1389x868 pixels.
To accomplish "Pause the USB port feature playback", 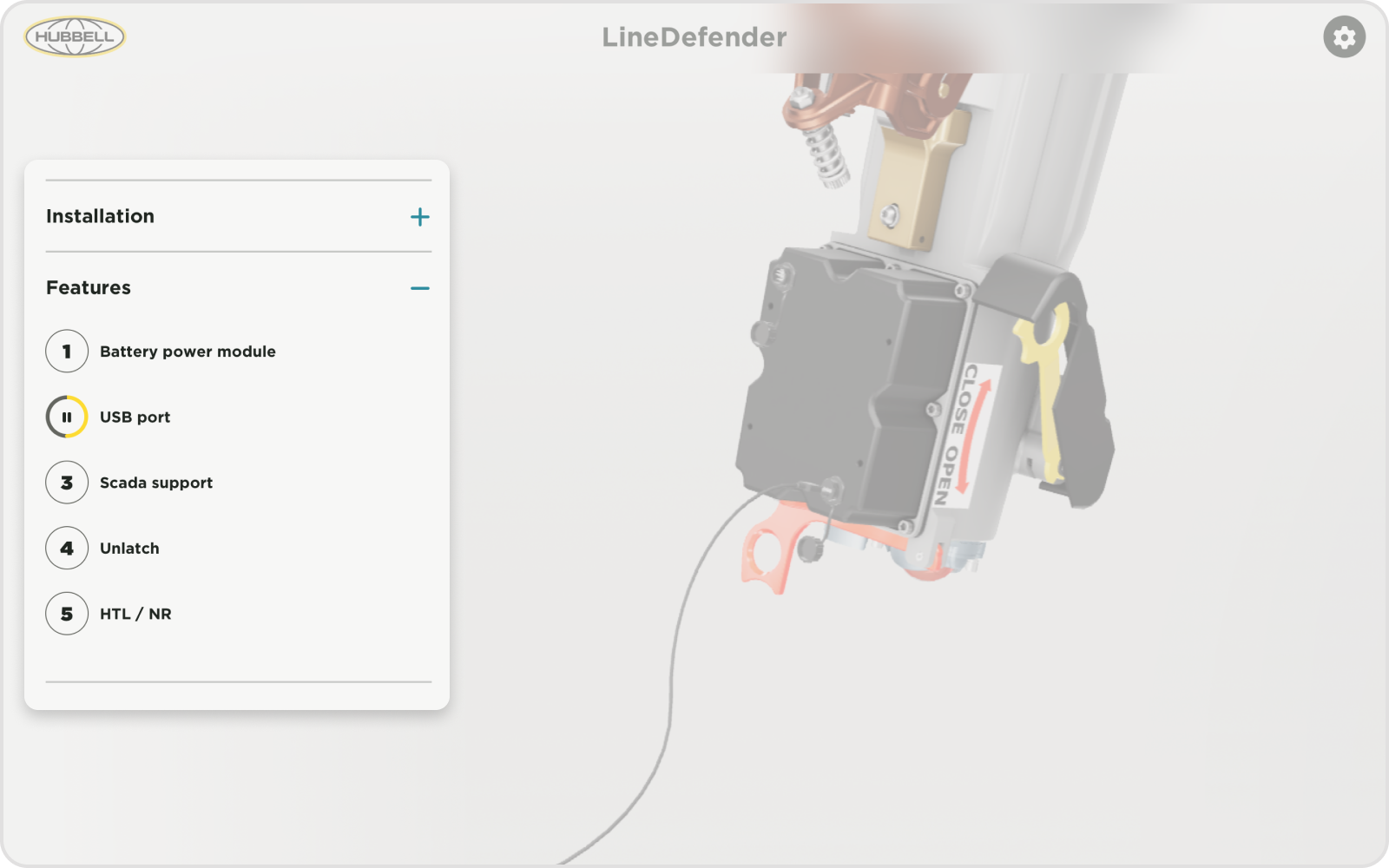I will (x=67, y=417).
